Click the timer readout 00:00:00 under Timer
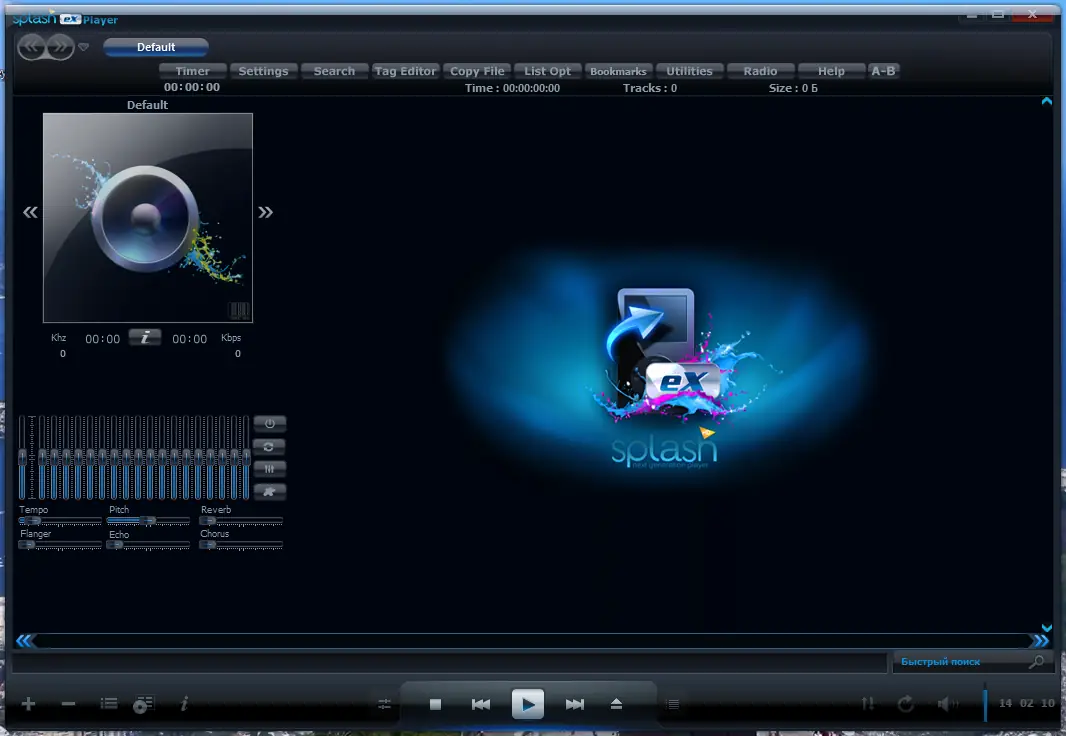 pos(192,87)
